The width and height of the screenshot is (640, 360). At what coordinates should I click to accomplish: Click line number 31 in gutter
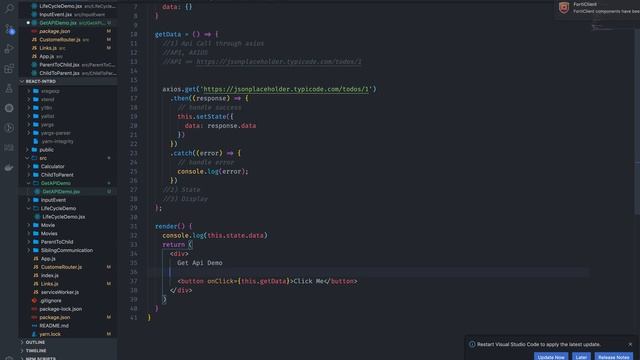tap(133, 226)
